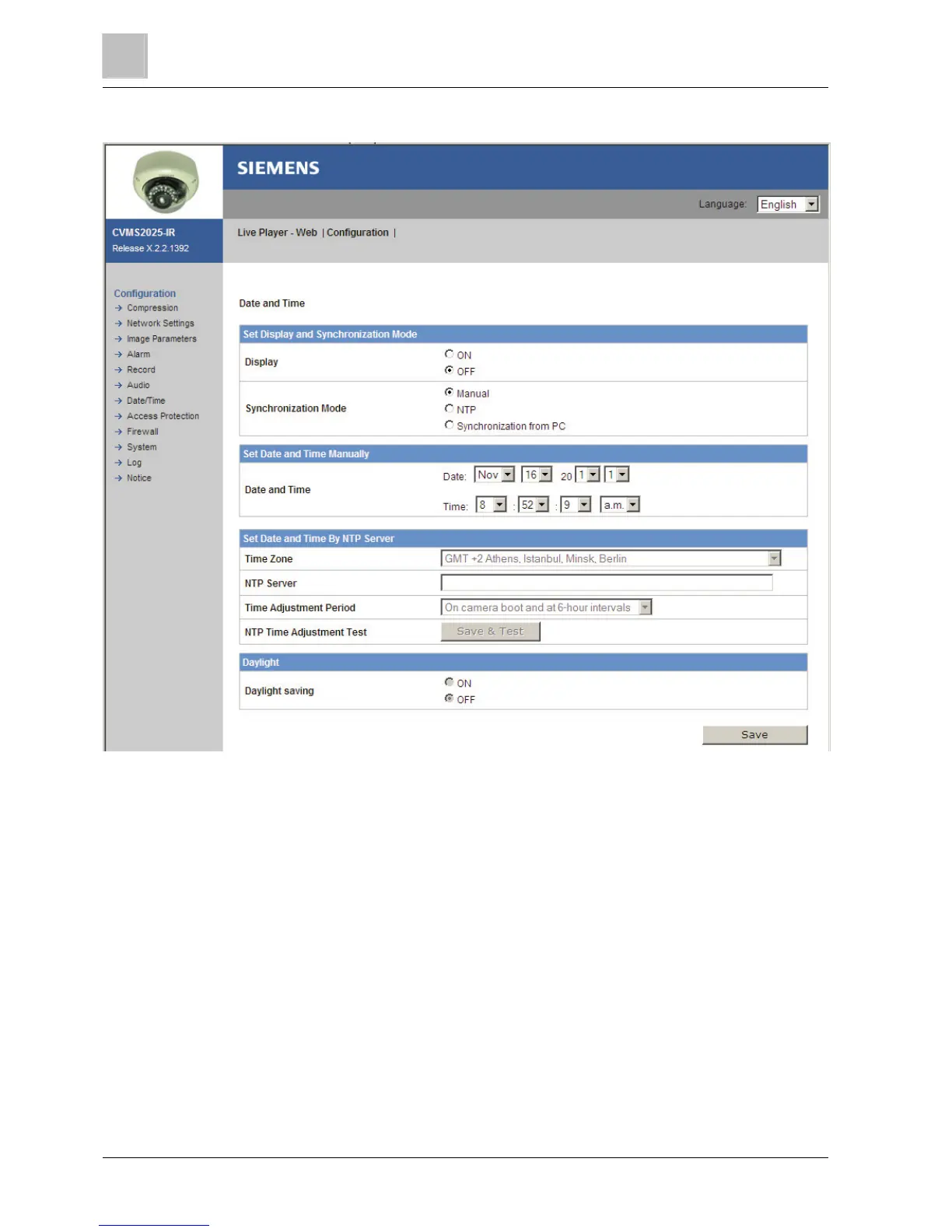952x1232 pixels.
Task: Select NTP synchronization mode
Action: [x=449, y=408]
